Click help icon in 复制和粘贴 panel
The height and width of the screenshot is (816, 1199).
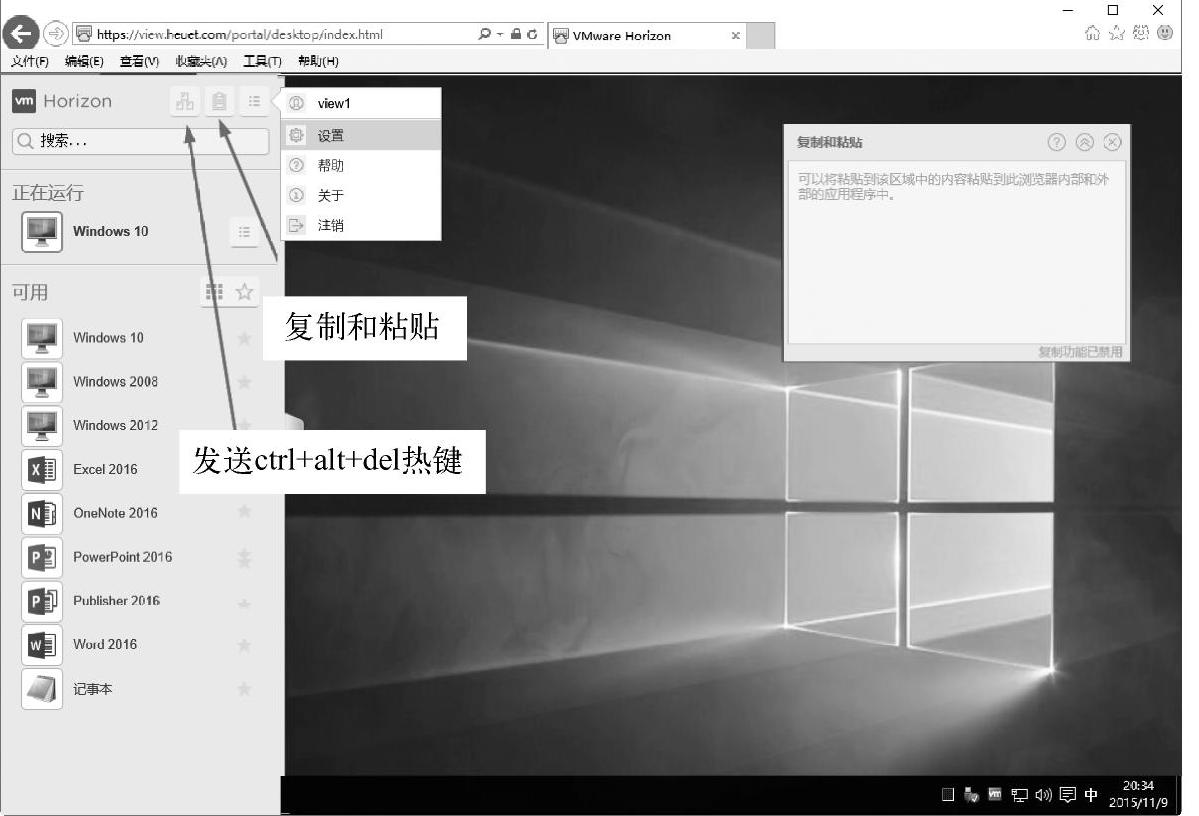(x=1056, y=142)
